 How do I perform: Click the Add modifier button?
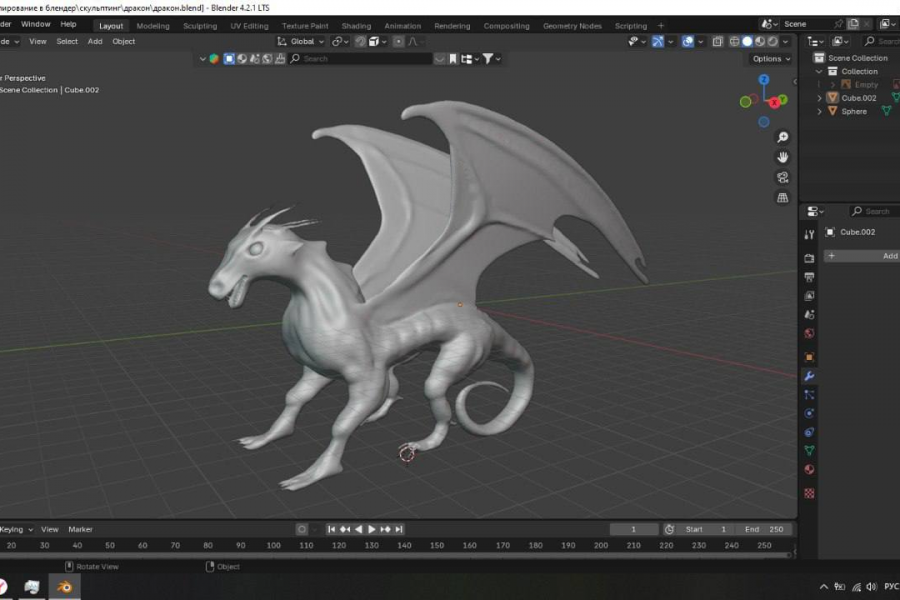862,256
